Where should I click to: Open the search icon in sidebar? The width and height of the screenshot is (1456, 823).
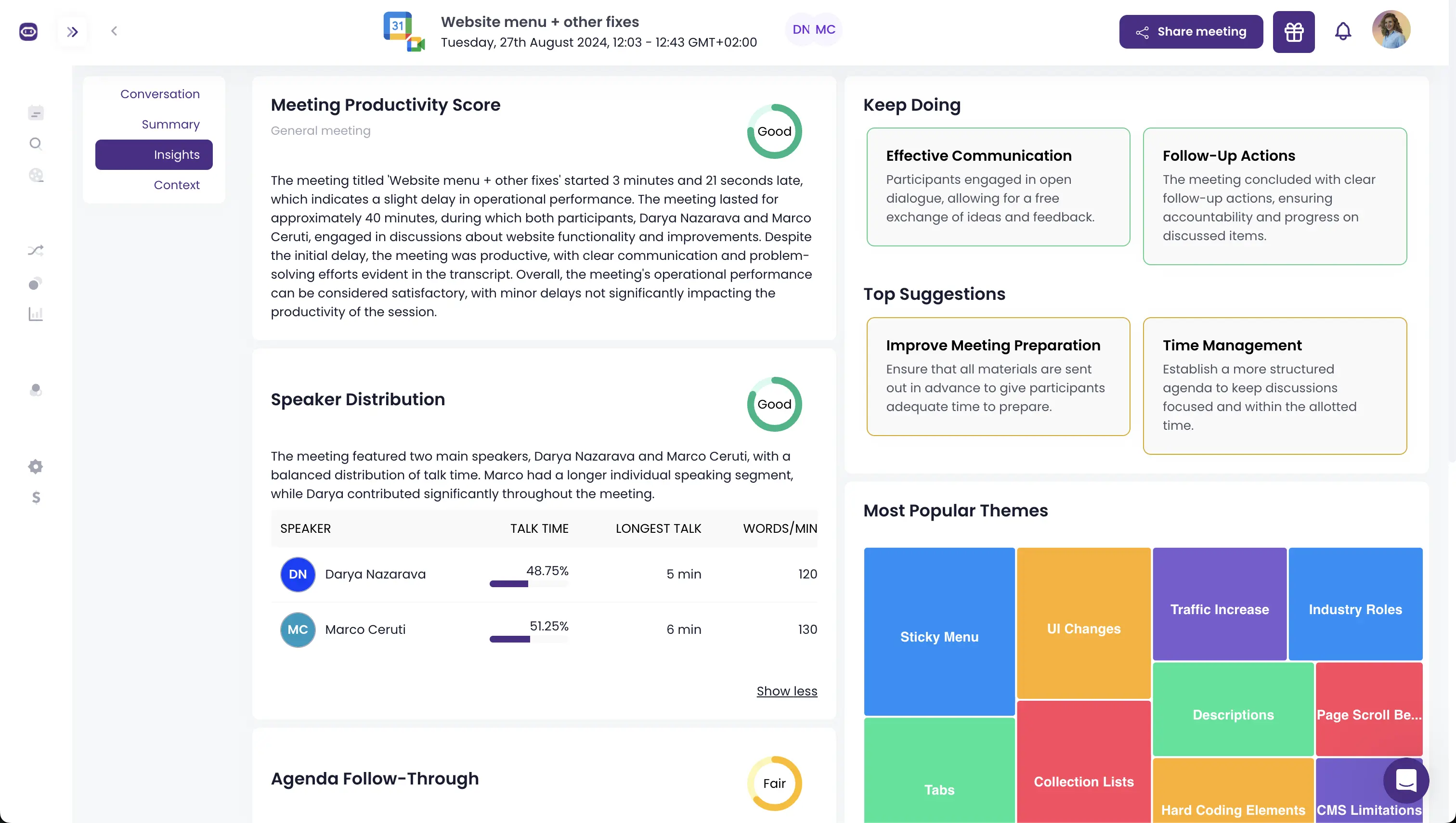point(36,143)
